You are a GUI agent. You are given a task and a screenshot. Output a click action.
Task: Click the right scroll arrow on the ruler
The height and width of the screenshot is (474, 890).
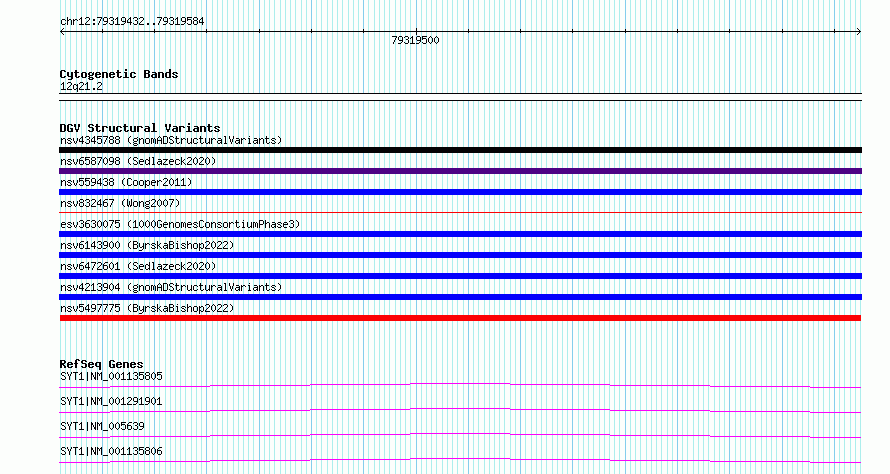[x=859, y=32]
